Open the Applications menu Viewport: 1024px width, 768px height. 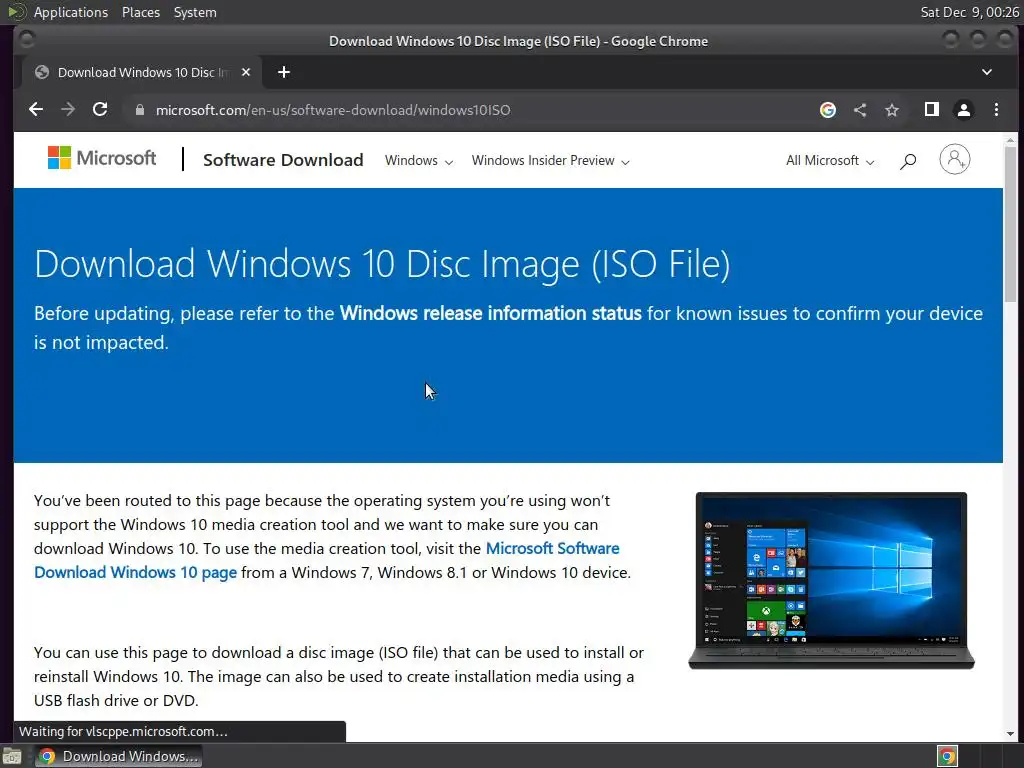71,12
